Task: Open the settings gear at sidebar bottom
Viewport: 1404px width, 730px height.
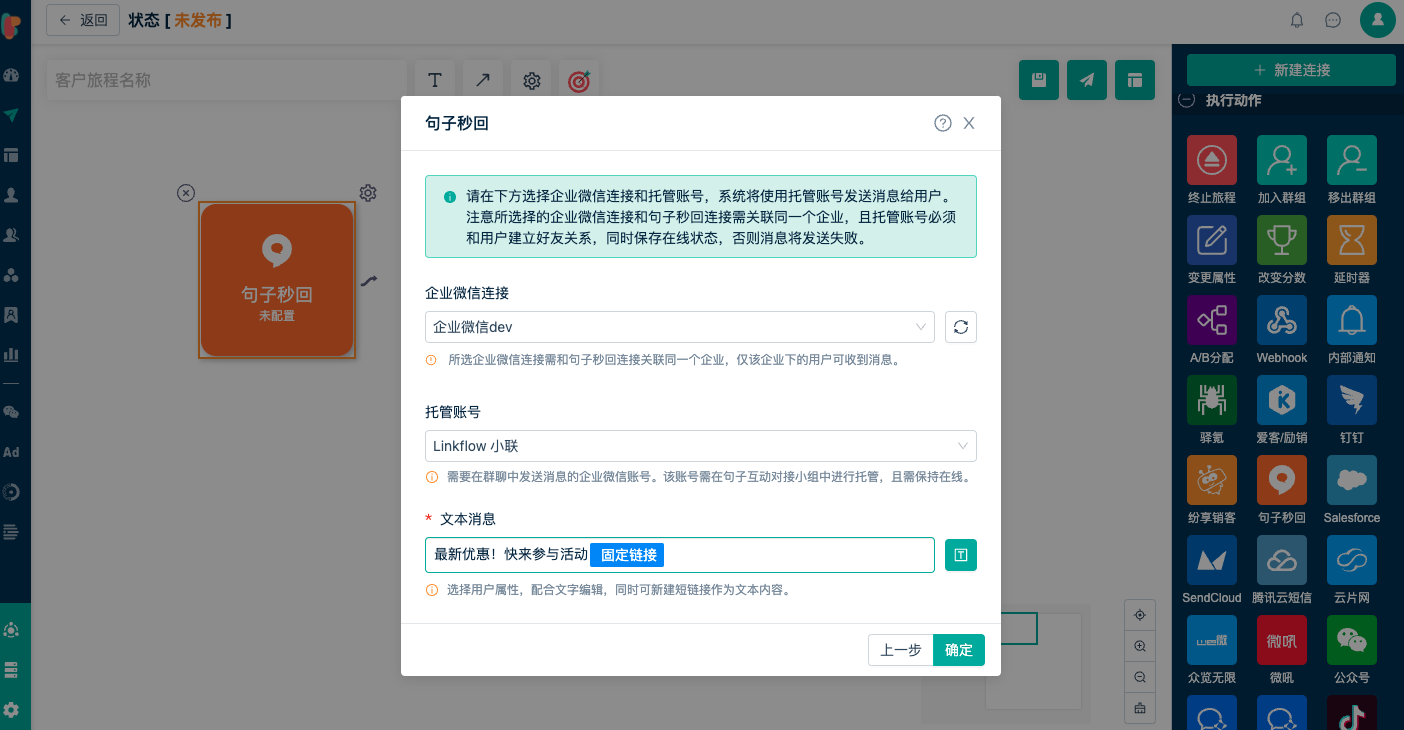Action: tap(12, 709)
